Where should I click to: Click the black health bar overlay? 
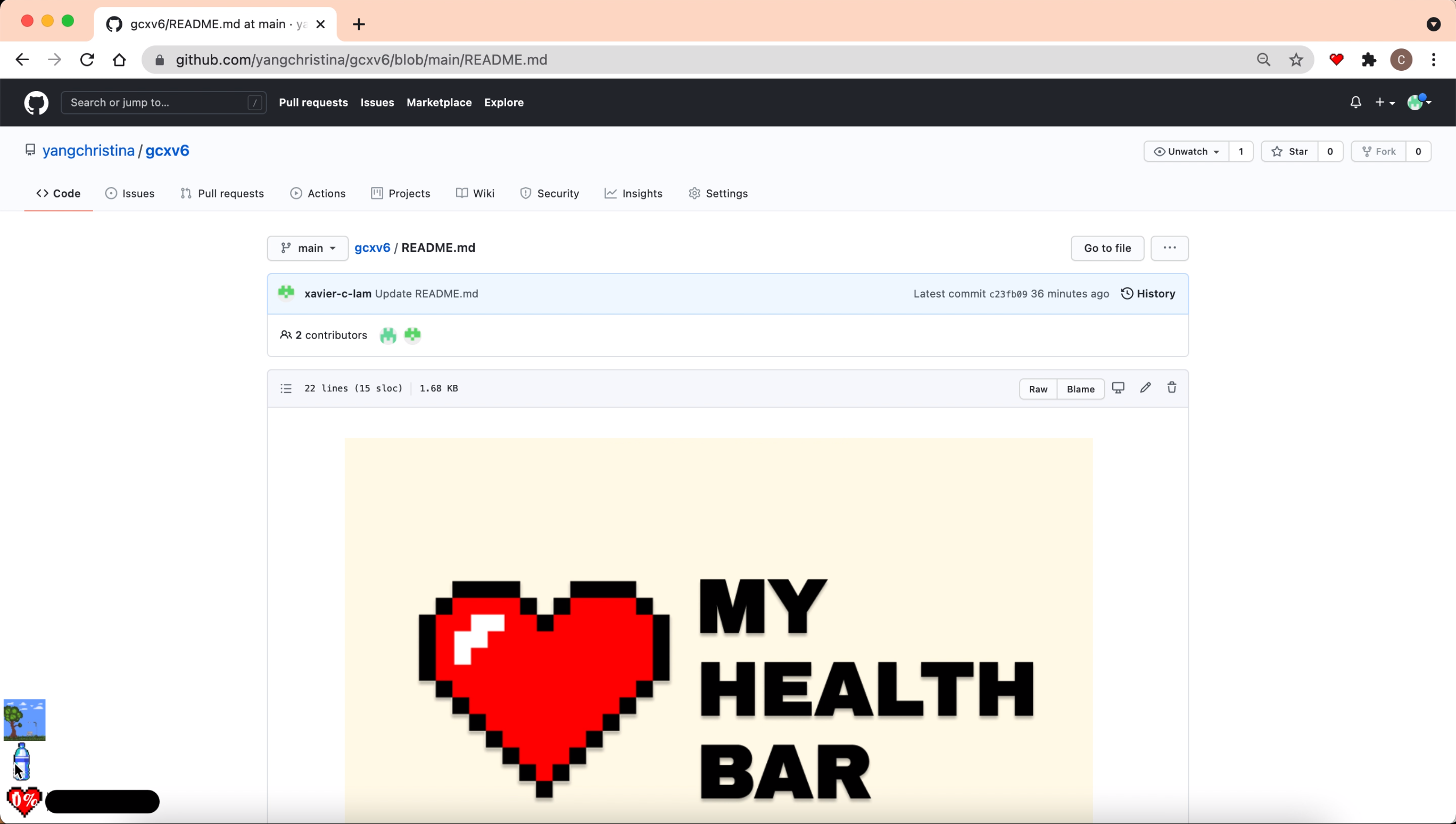(102, 801)
